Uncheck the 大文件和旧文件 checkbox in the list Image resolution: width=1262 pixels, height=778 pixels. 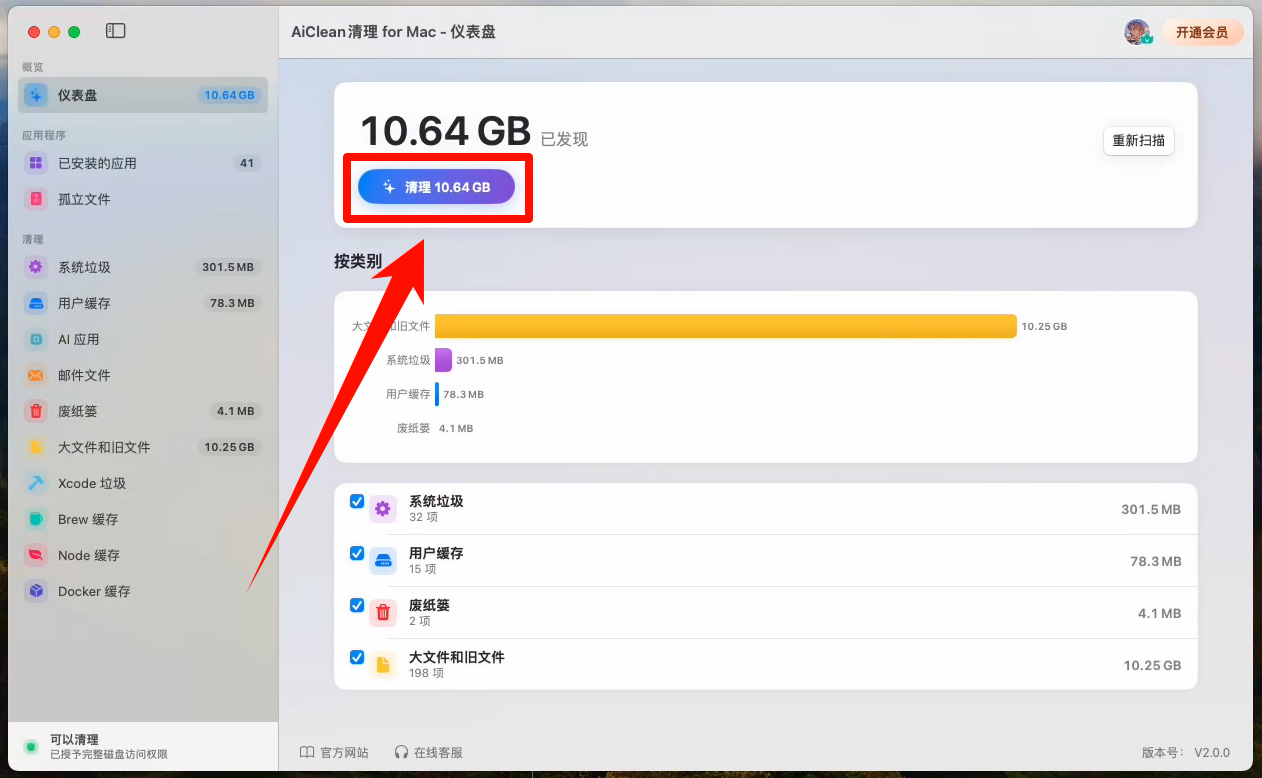click(x=357, y=657)
